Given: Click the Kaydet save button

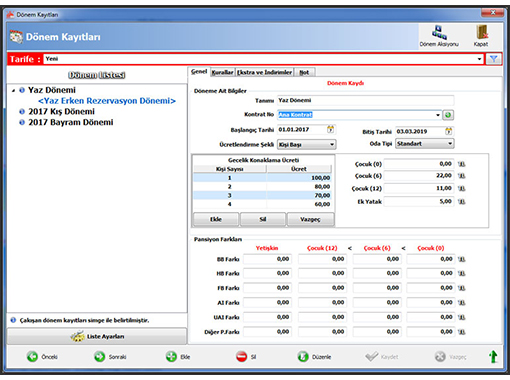Looking at the screenshot, I should 382,357.
